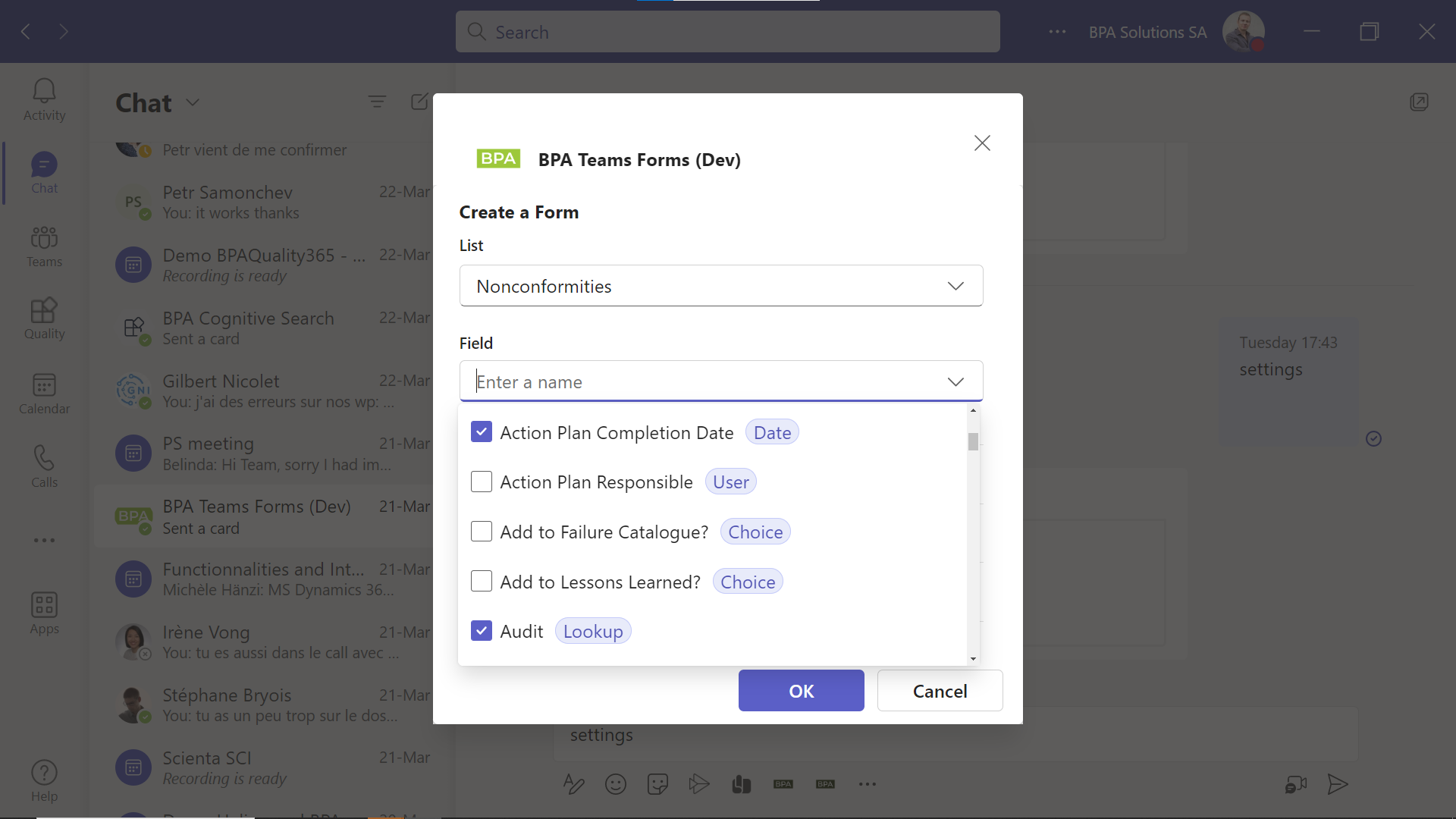Open BPA Teams Forms (Dev) chat

tap(265, 517)
